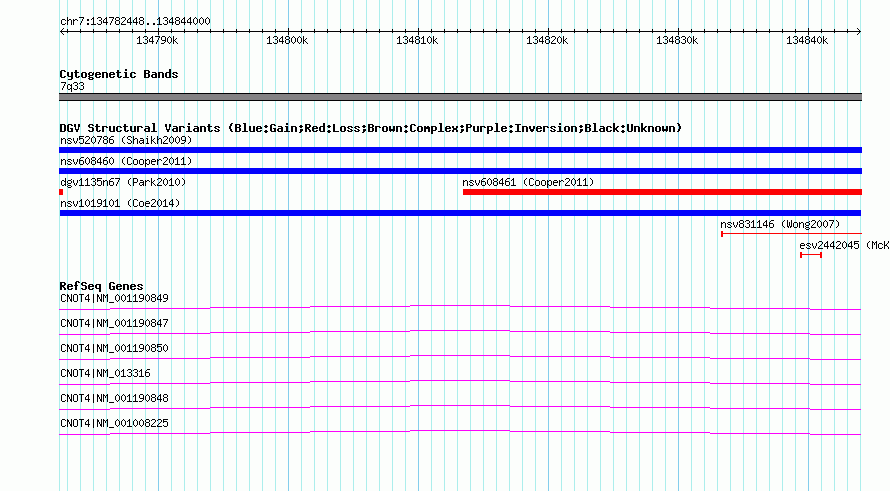Click the nsv520786 (Shaikh2009) blue gain bar
Viewport: 890px width, 491px height.
pyautogui.click(x=460, y=150)
